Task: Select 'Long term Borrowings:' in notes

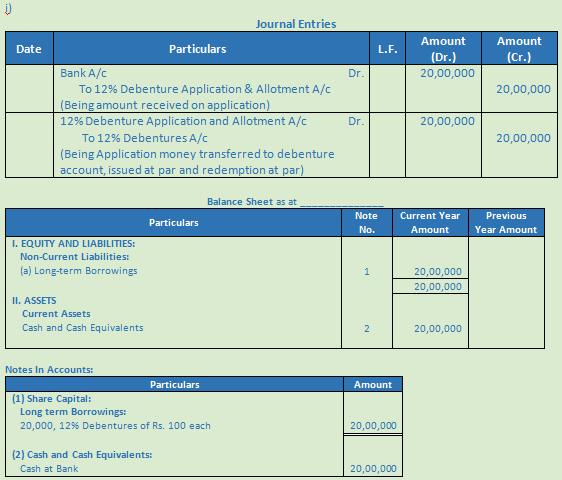Action: click(x=73, y=412)
